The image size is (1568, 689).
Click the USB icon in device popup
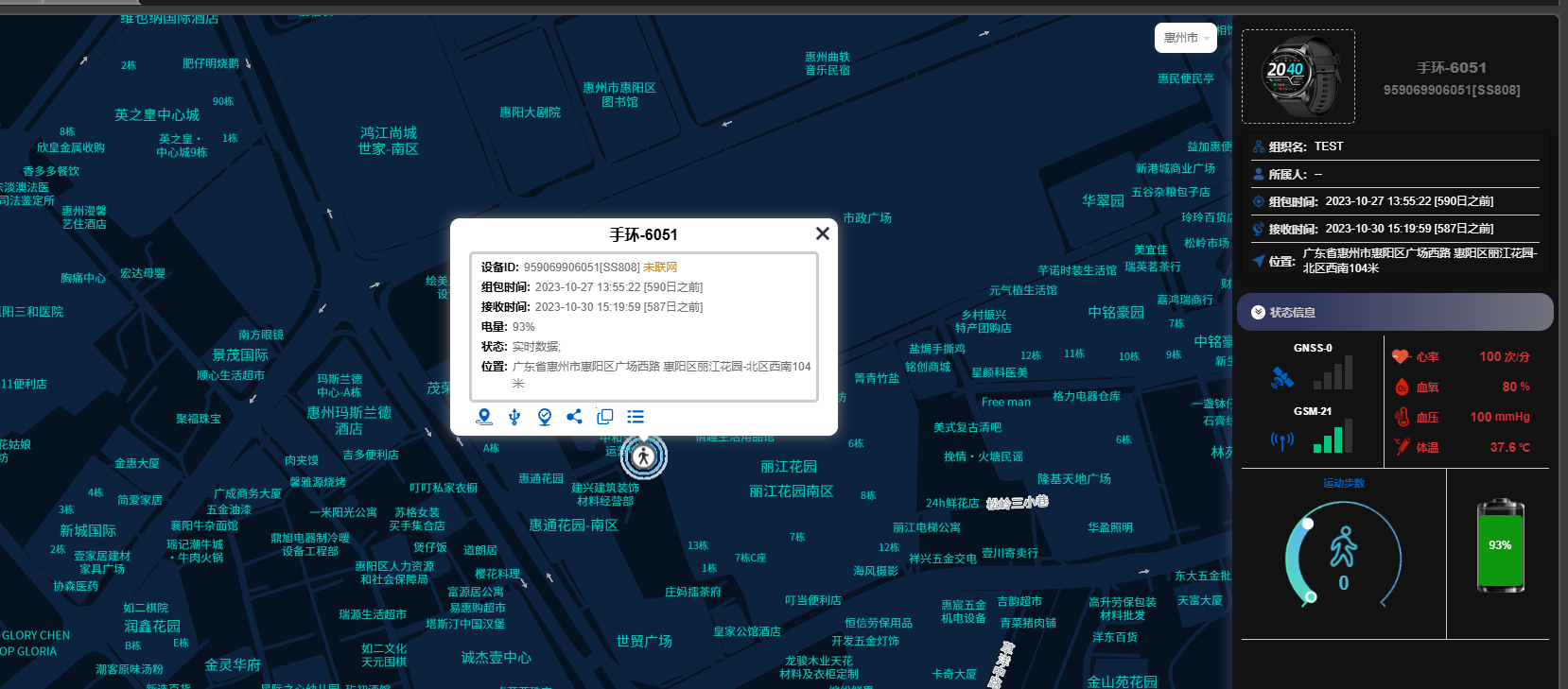tap(514, 417)
